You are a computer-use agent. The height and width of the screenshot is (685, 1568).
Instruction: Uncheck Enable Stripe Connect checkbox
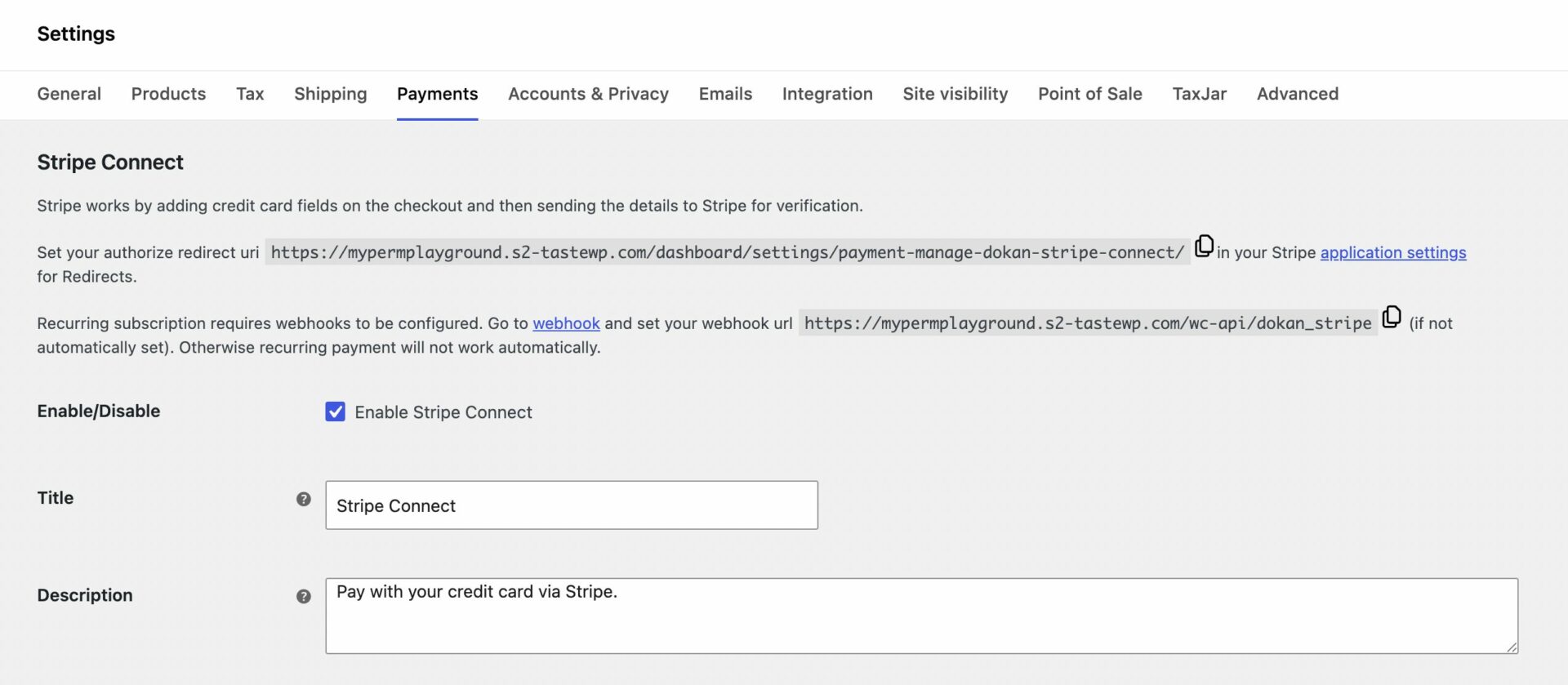click(x=335, y=411)
